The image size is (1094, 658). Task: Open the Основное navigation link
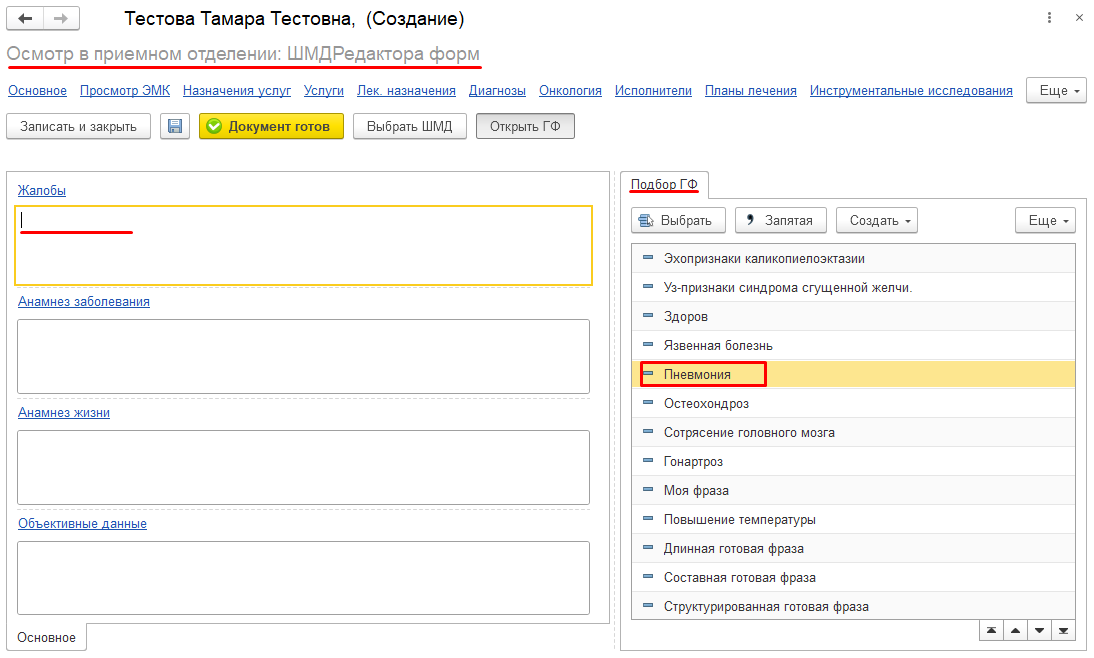[x=38, y=91]
